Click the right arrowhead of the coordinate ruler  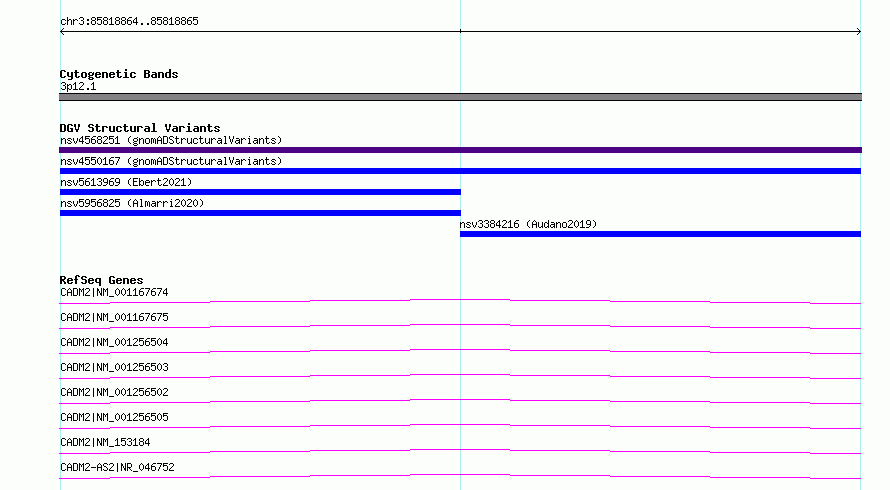click(859, 32)
